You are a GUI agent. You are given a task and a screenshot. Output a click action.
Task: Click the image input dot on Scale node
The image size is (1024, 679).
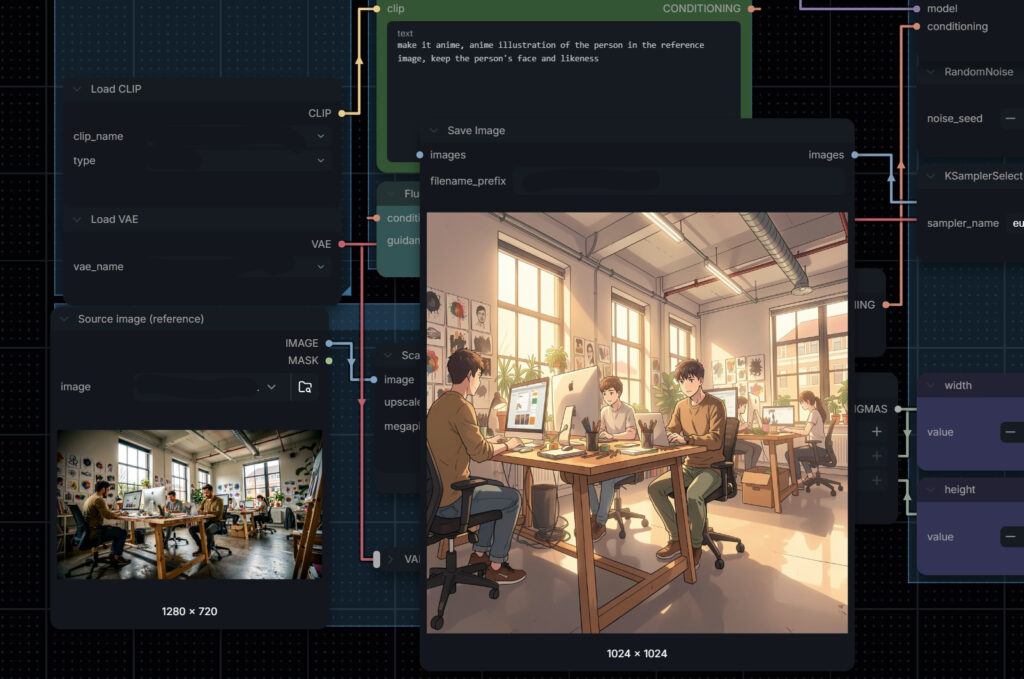[373, 379]
